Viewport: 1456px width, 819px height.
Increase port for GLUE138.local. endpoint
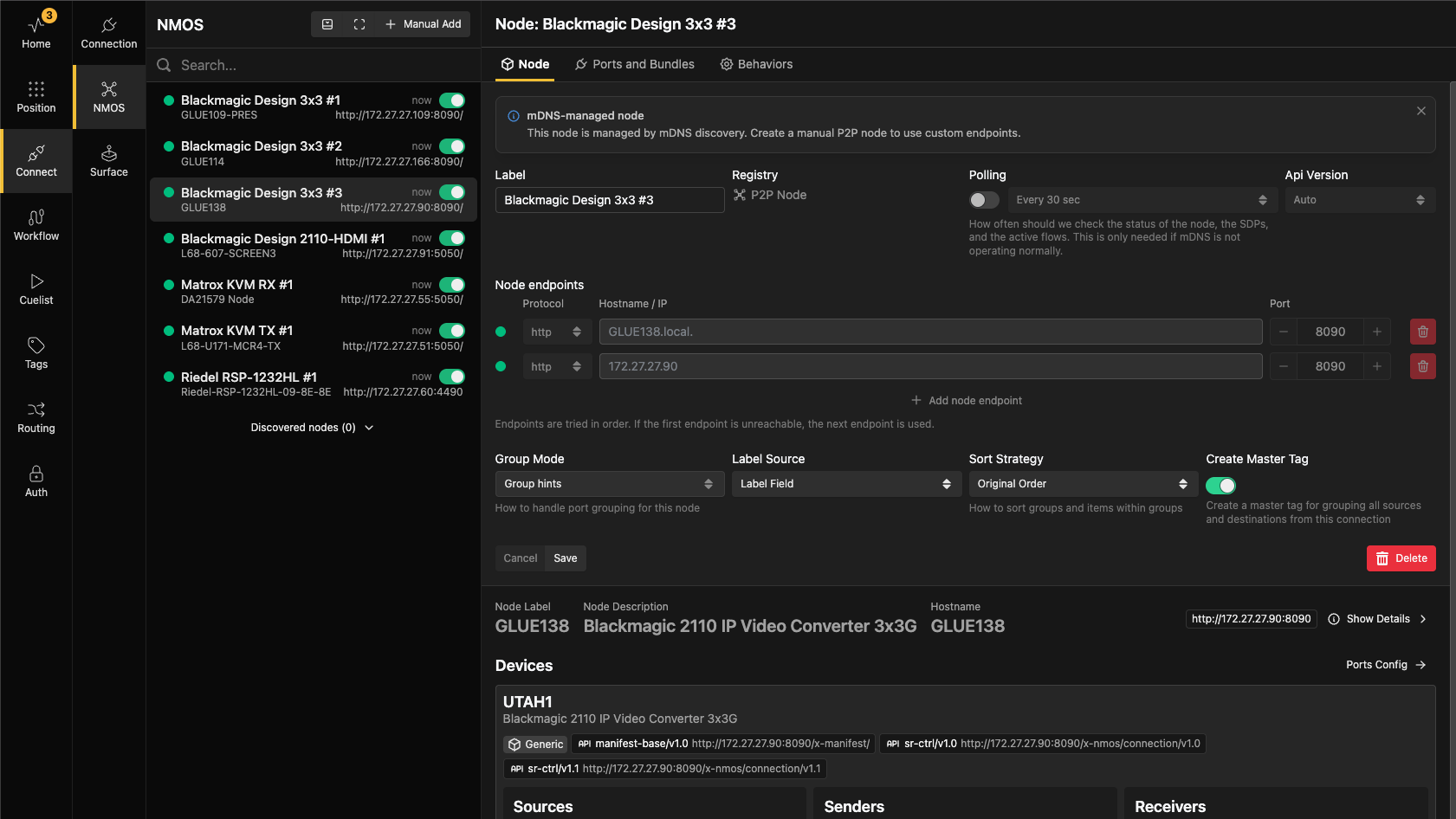[x=1377, y=332]
